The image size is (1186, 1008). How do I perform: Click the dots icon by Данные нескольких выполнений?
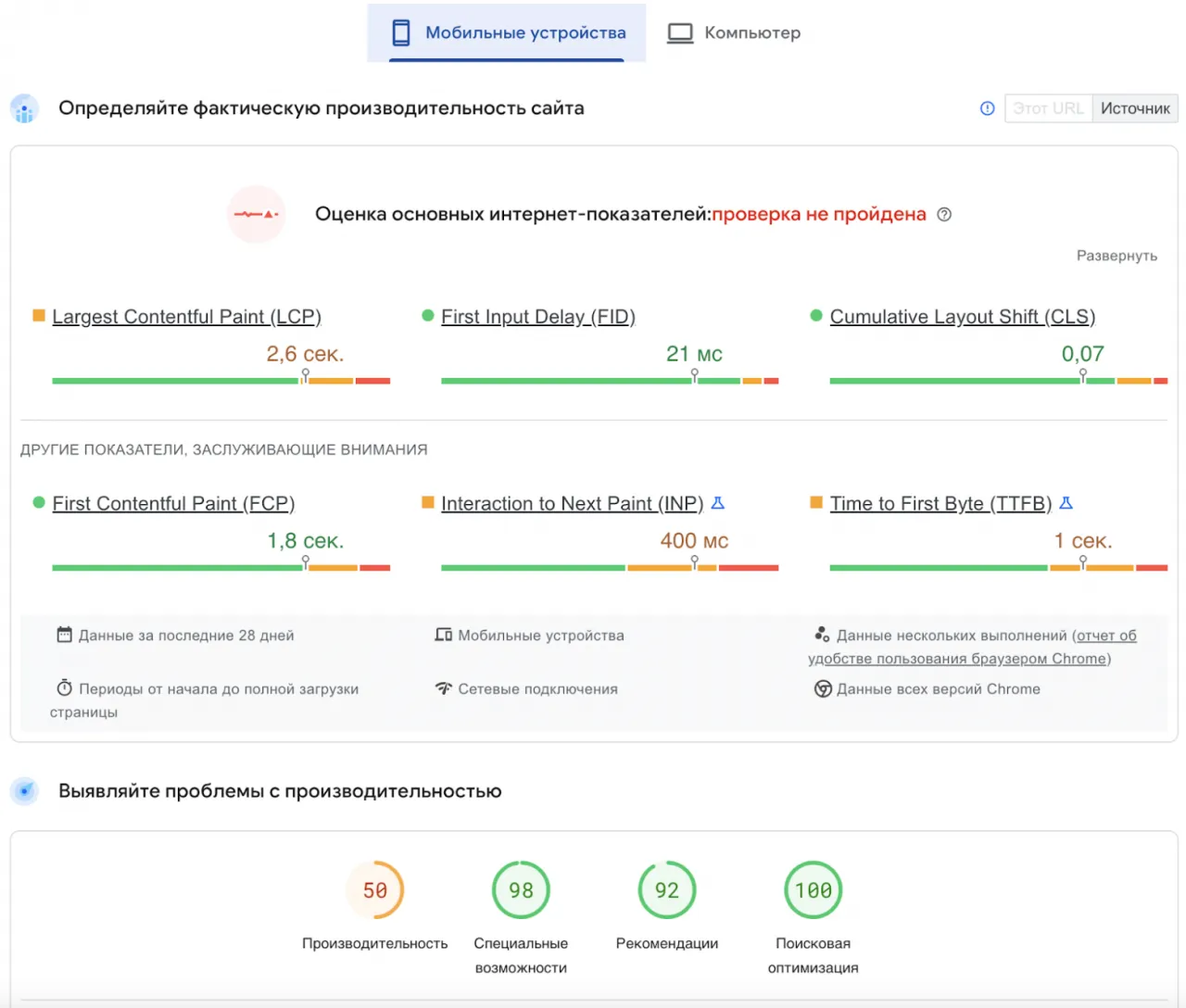pos(822,635)
